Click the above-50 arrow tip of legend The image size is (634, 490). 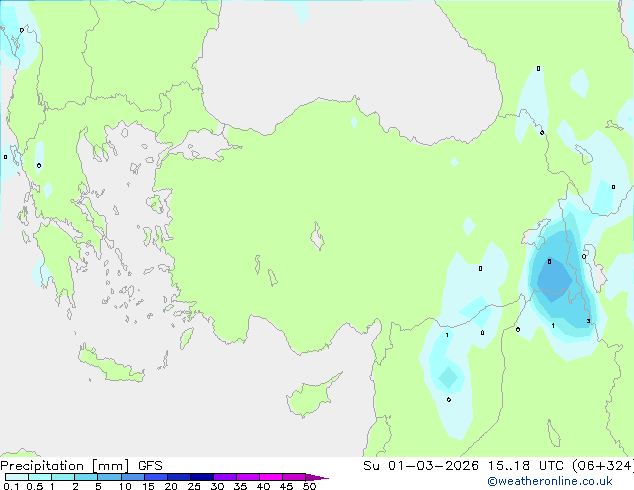tap(317, 478)
